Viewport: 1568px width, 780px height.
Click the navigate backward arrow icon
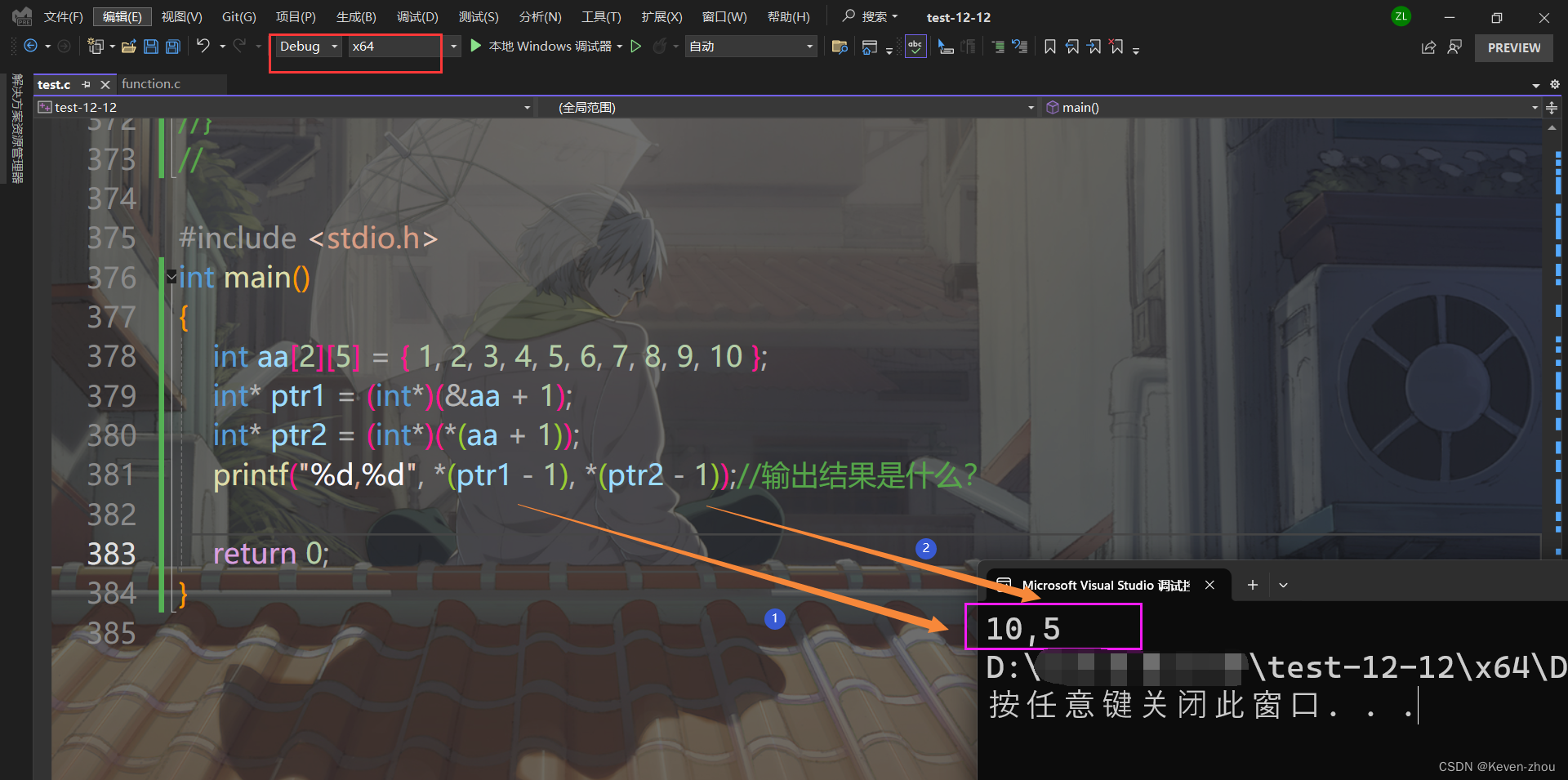[x=31, y=47]
